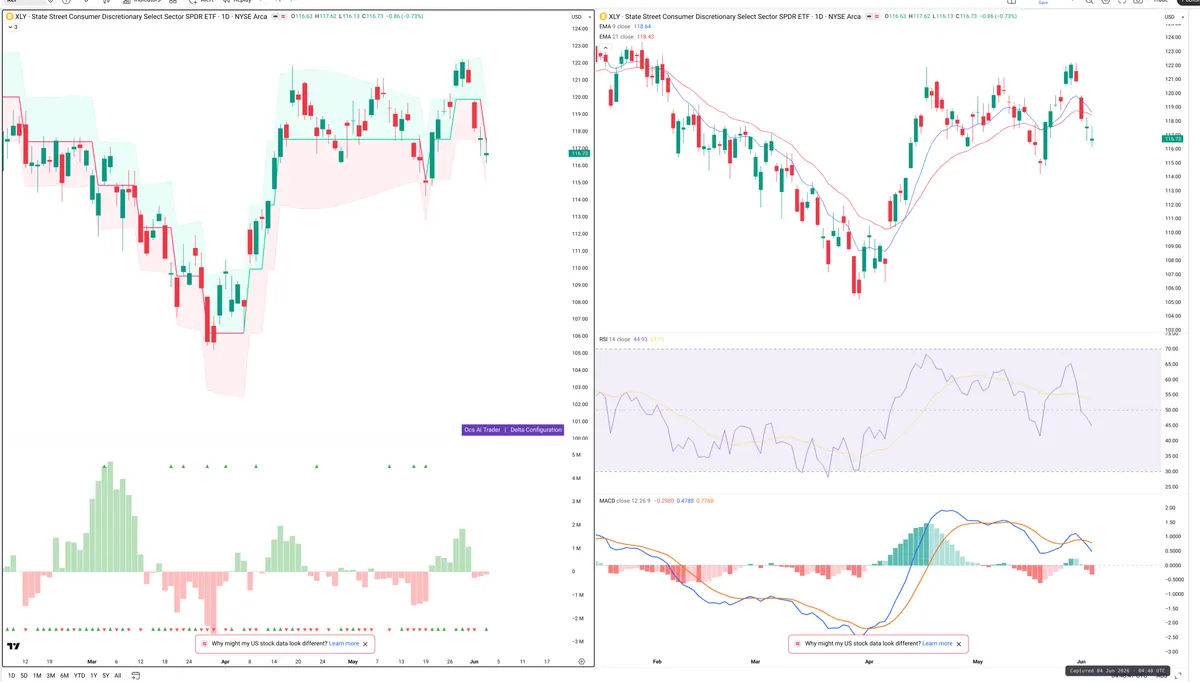Select the 1M time range
This screenshot has height=682, width=1200.
37,676
